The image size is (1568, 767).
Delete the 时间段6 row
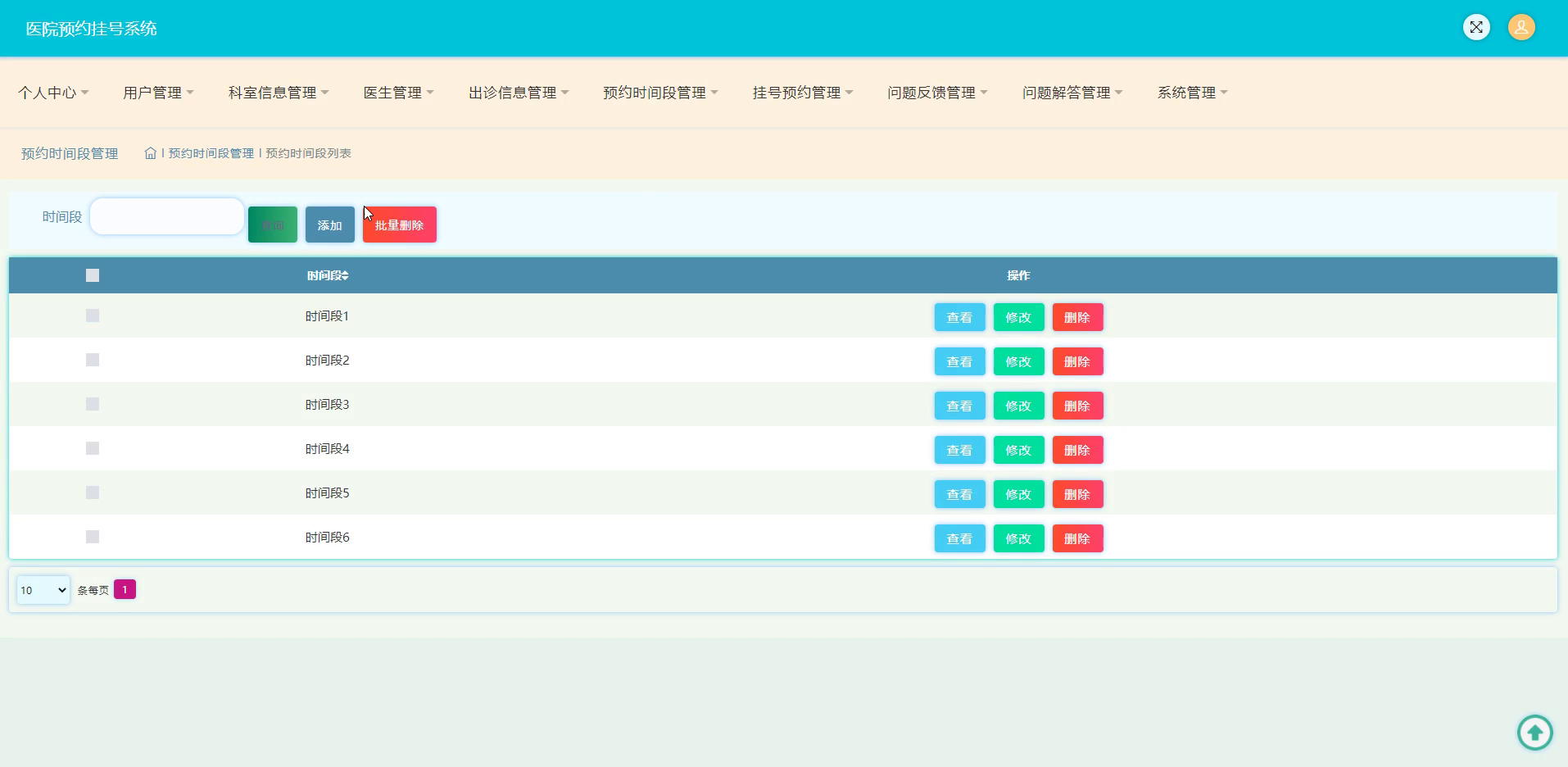click(1077, 538)
